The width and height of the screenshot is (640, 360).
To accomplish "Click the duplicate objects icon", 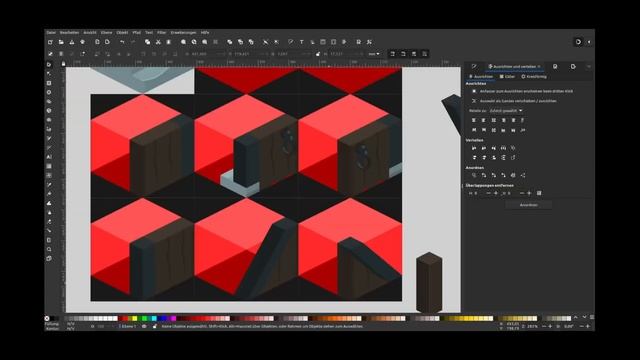I will coord(230,42).
